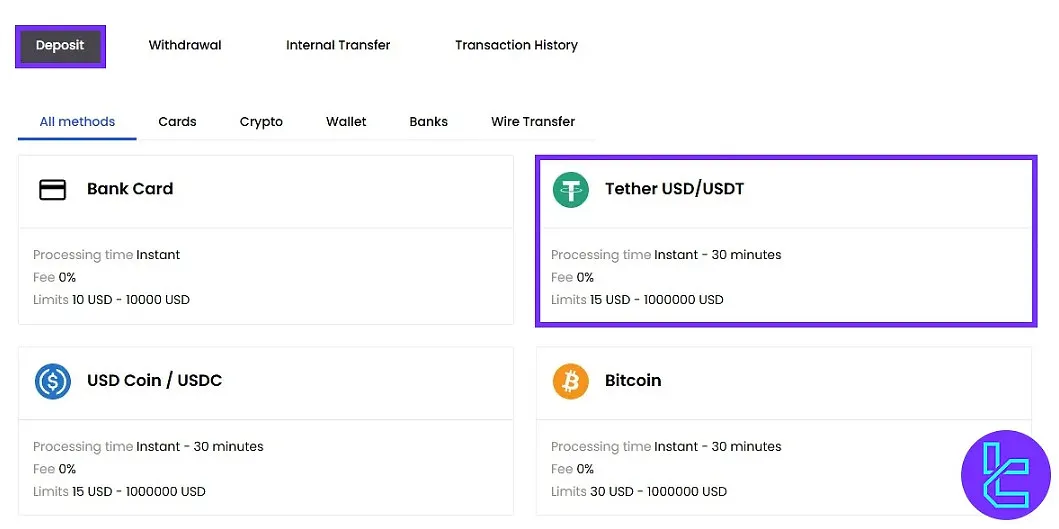Select the Crypto tab

261,122
